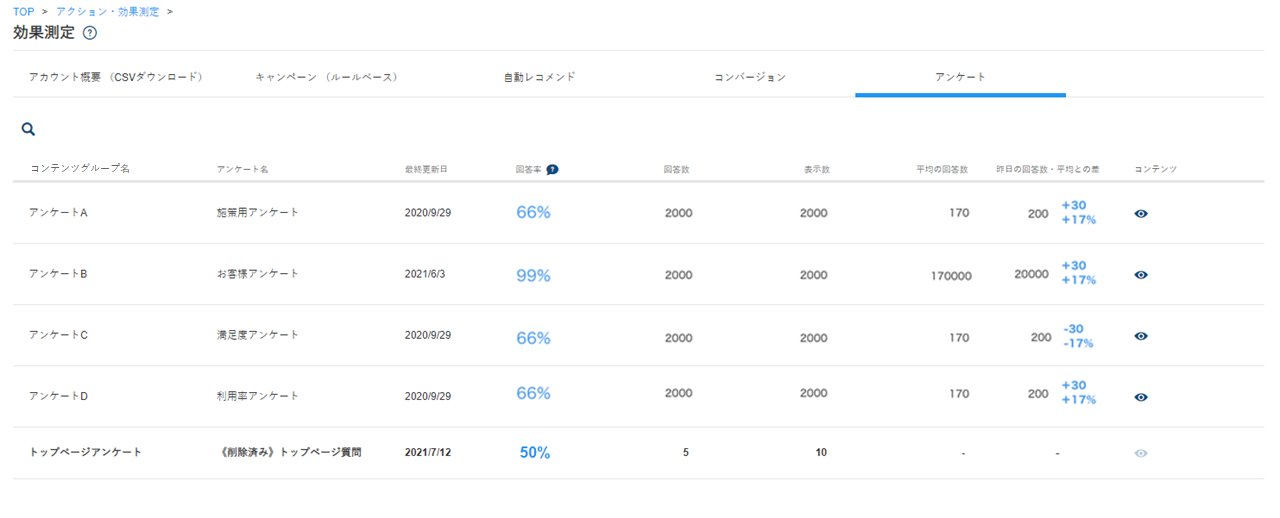Click the 回答数 column header
The width and height of the screenshot is (1280, 518).
(676, 169)
